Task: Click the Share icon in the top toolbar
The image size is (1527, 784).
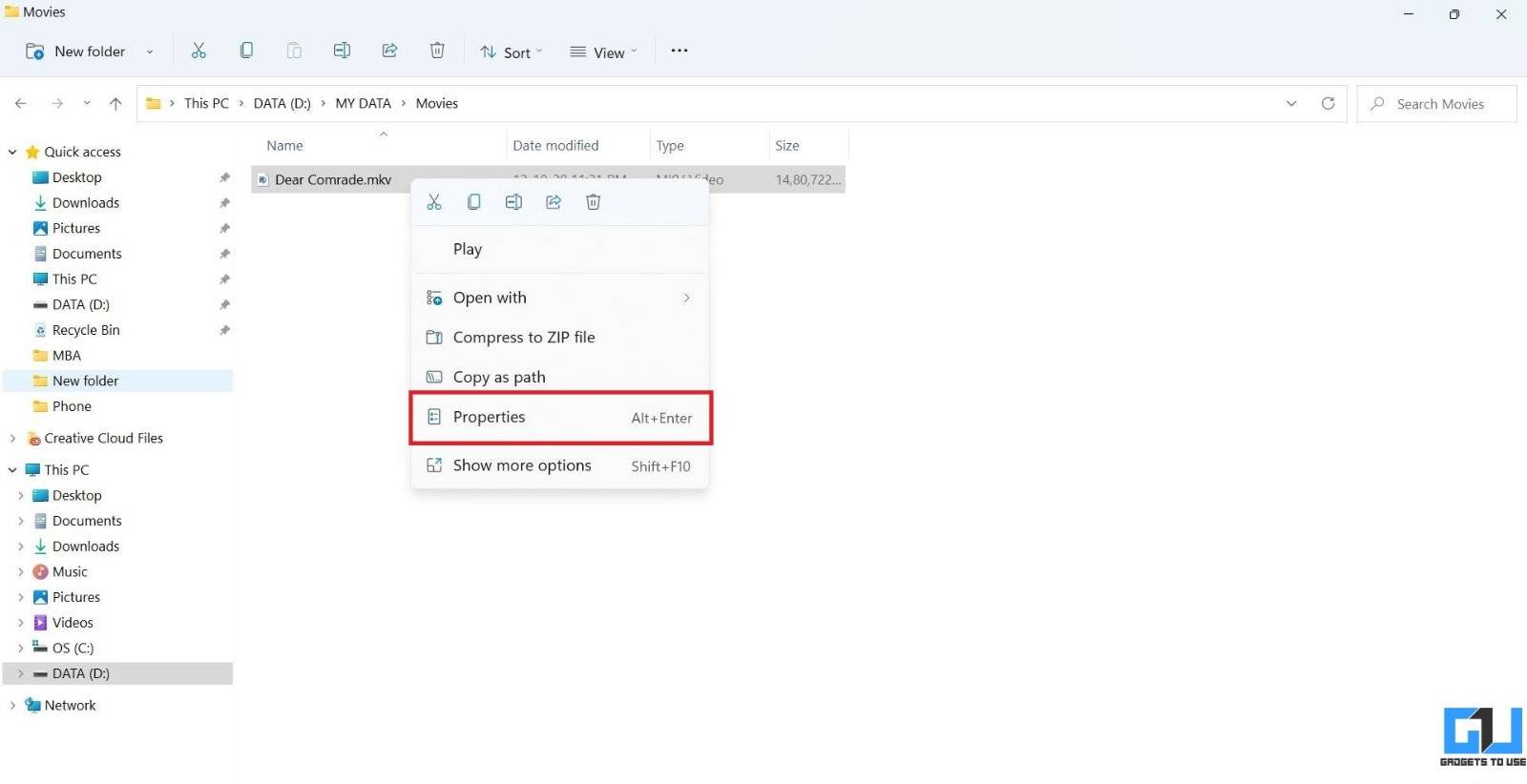Action: (x=389, y=51)
